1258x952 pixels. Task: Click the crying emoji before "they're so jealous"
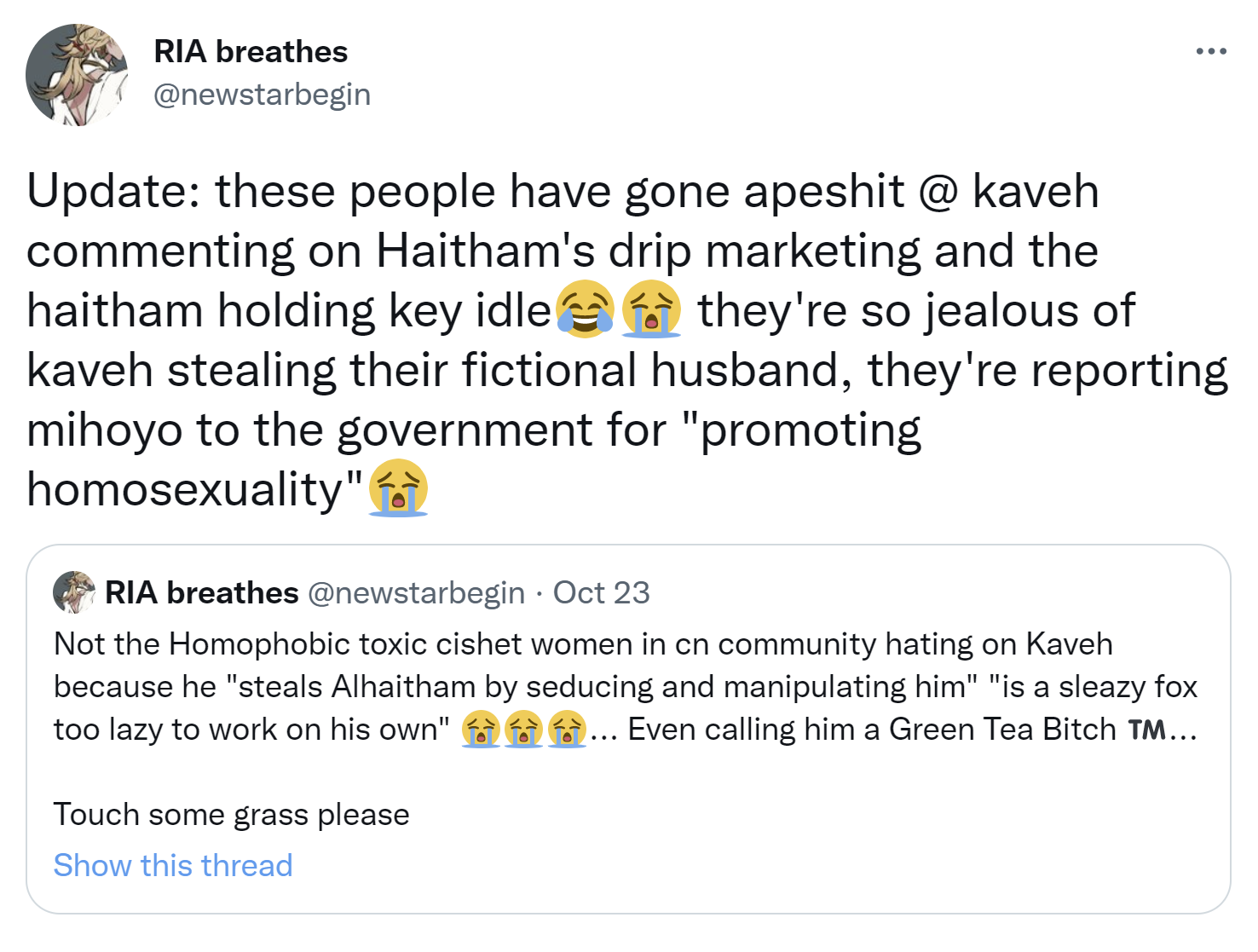click(651, 309)
